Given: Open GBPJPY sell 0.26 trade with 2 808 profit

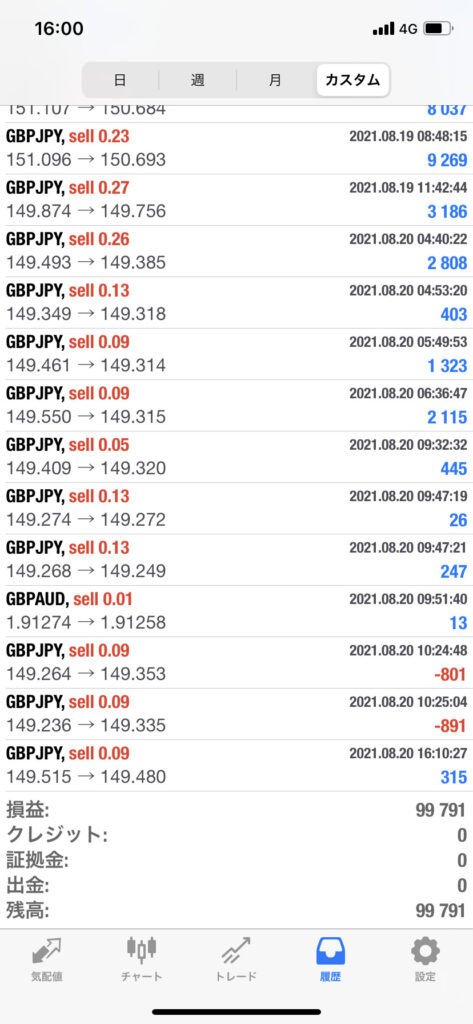Looking at the screenshot, I should tap(236, 251).
